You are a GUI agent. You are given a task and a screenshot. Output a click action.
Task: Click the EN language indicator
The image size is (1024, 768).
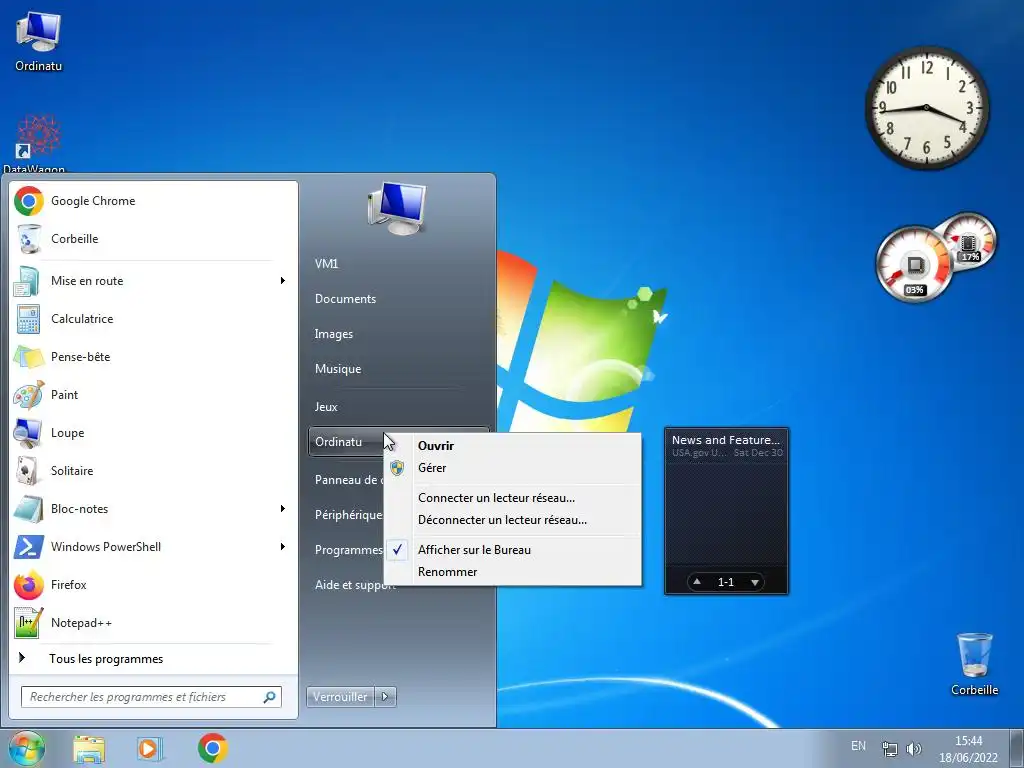[x=858, y=746]
